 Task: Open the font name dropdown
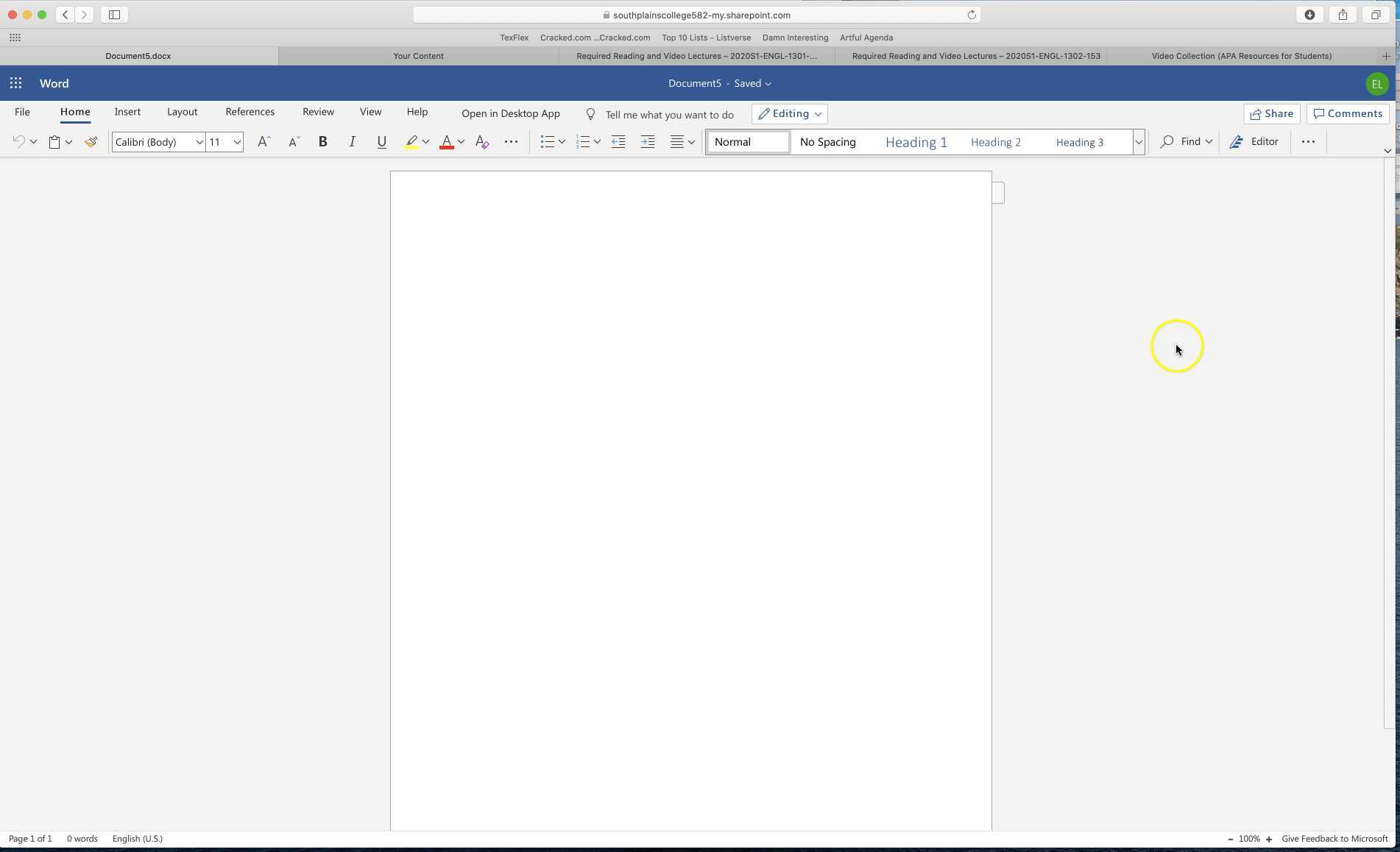pyautogui.click(x=199, y=141)
